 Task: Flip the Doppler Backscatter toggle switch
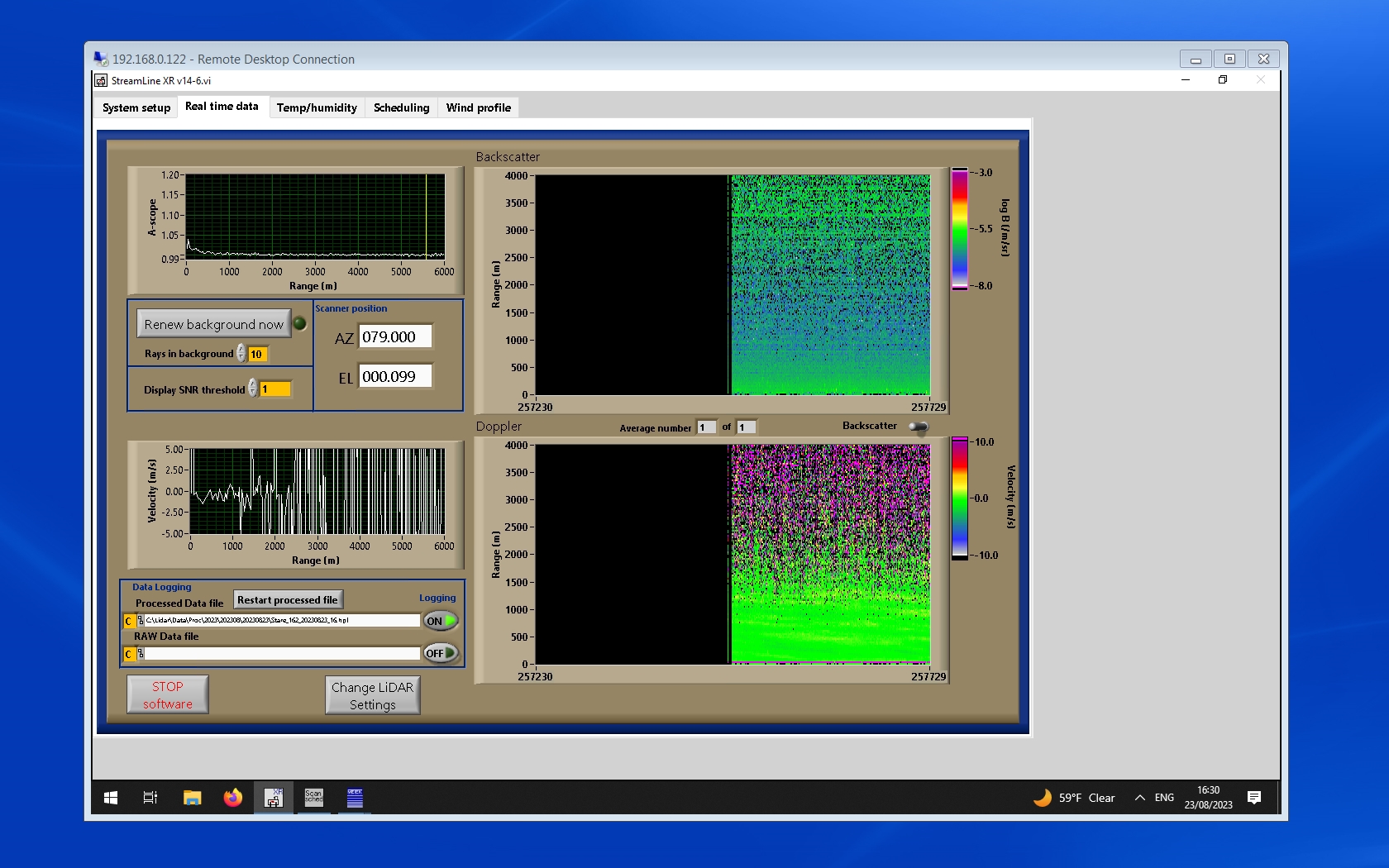point(918,427)
